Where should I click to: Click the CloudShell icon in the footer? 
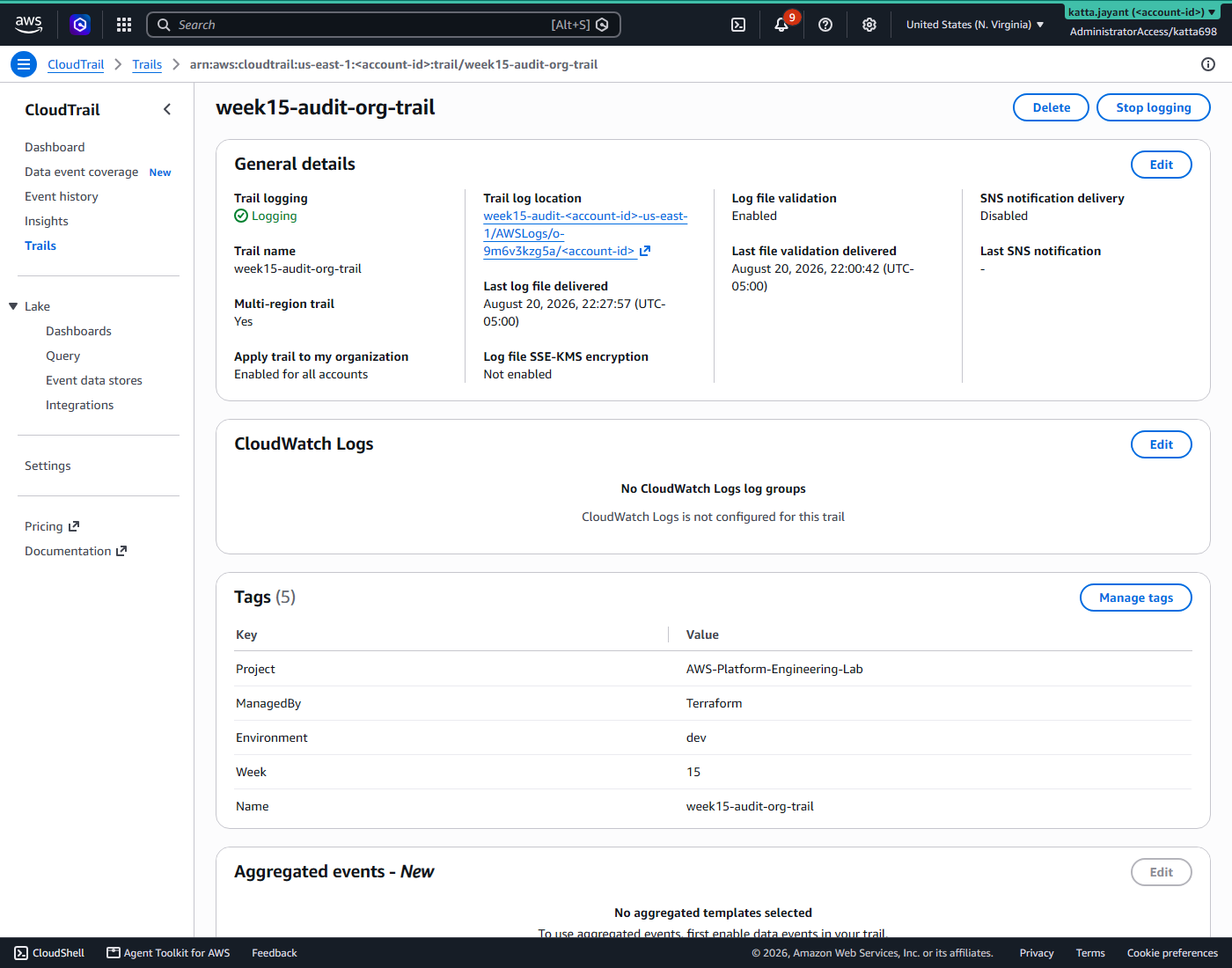coord(21,953)
